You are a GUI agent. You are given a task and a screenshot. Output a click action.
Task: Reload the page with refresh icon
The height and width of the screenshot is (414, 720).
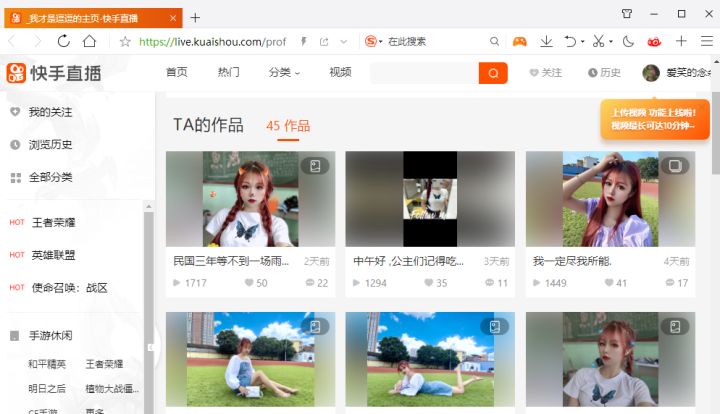(64, 41)
